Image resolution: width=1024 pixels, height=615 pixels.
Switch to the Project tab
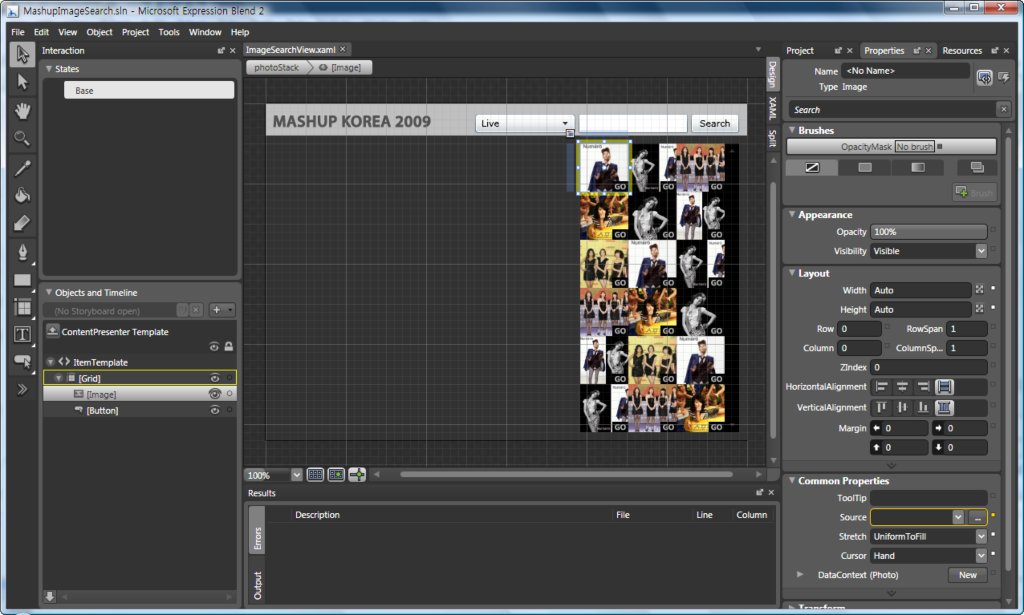[800, 50]
